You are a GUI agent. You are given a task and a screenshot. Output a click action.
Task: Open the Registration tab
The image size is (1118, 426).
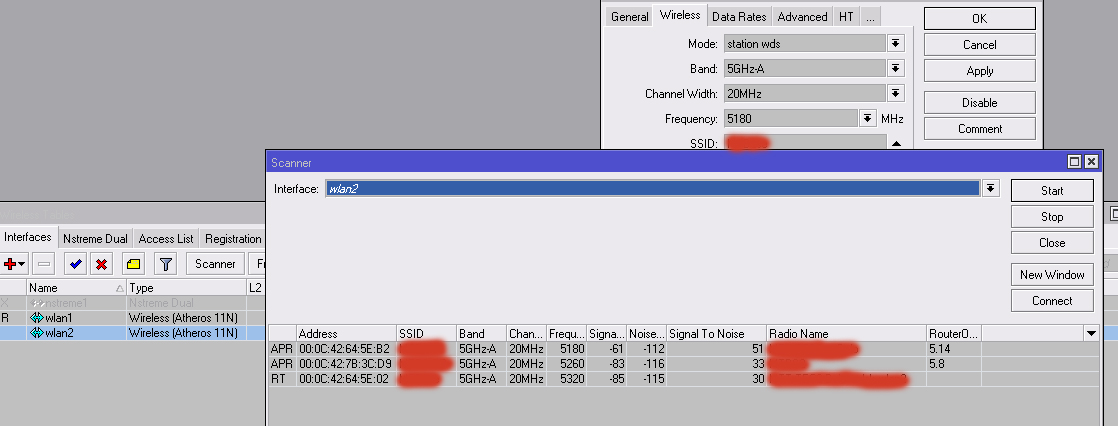233,239
